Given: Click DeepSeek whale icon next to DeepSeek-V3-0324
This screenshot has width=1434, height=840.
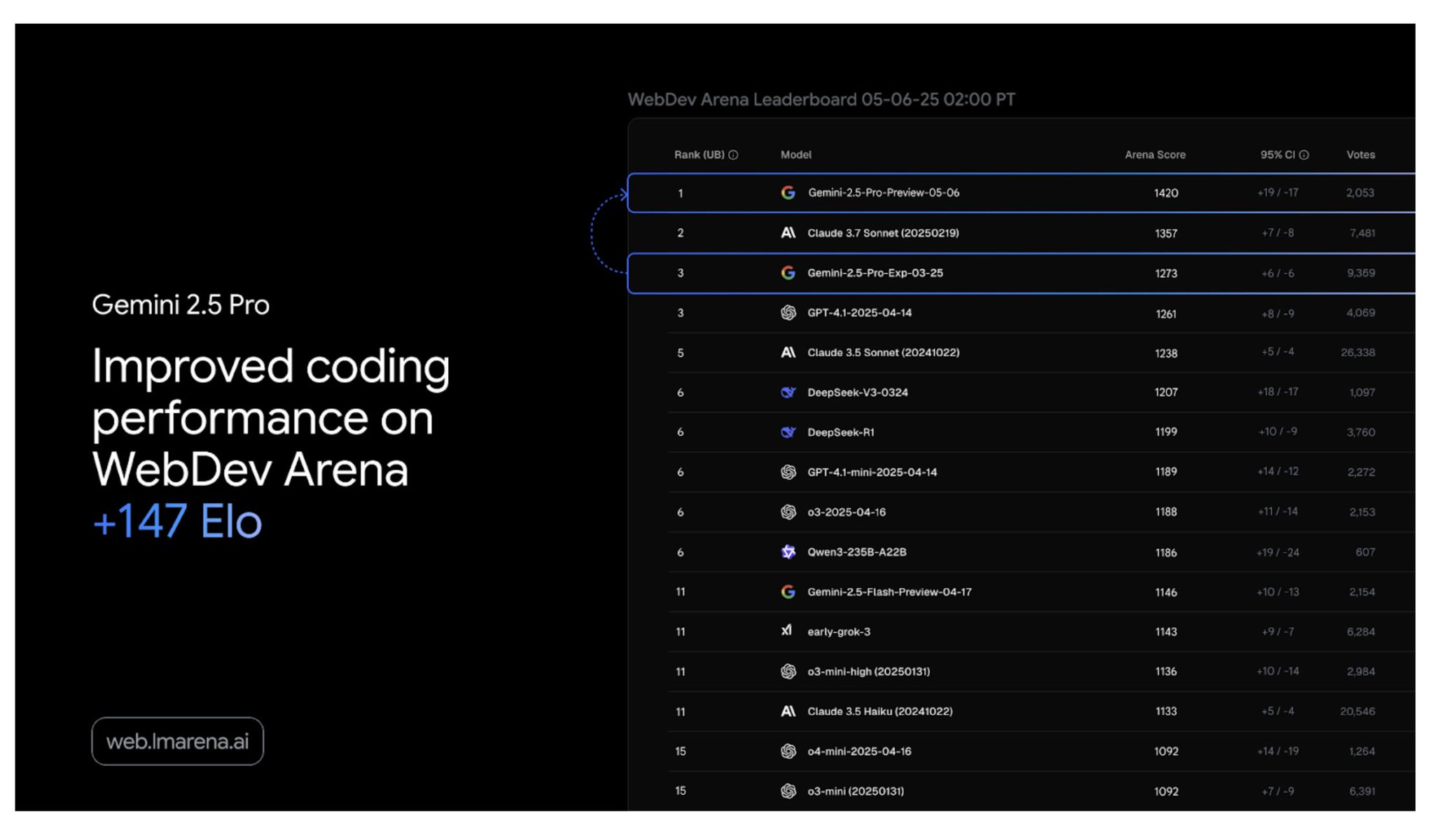Looking at the screenshot, I should pos(788,392).
